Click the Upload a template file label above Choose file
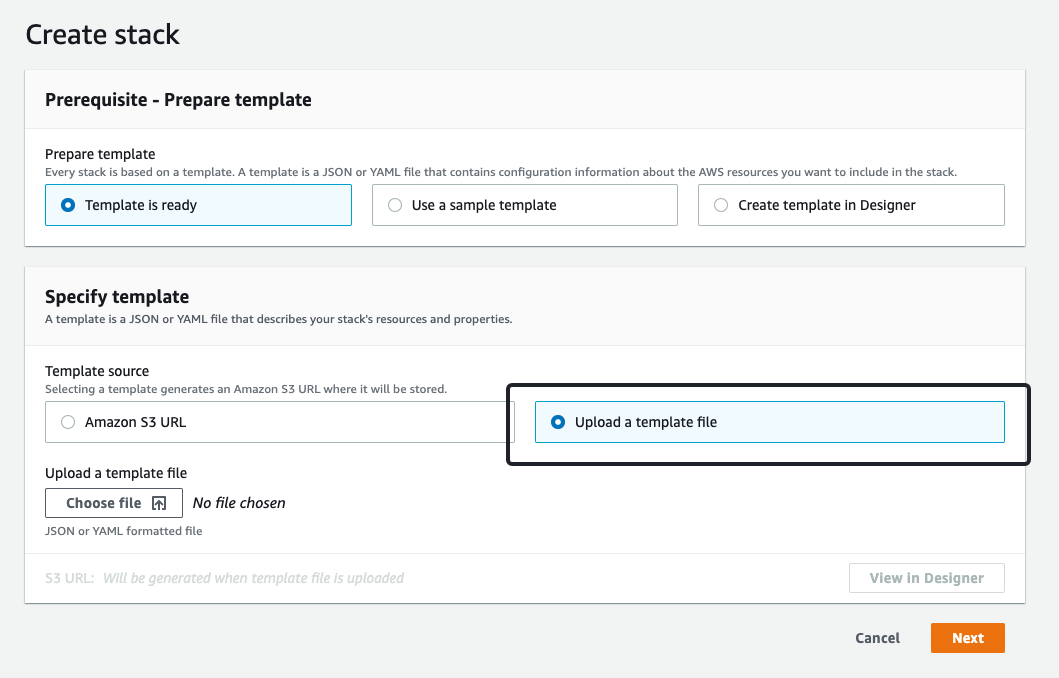This screenshot has width=1059, height=678. pos(116,473)
